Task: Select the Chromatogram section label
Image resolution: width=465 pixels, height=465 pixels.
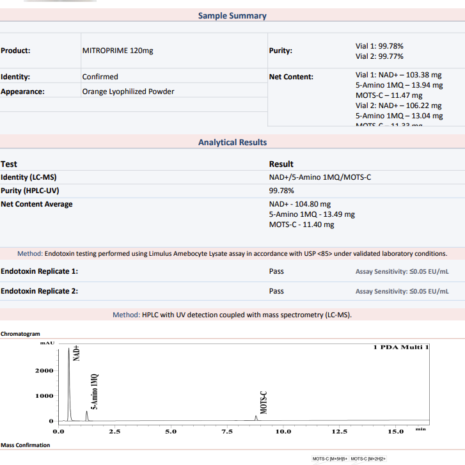Action: [20, 334]
